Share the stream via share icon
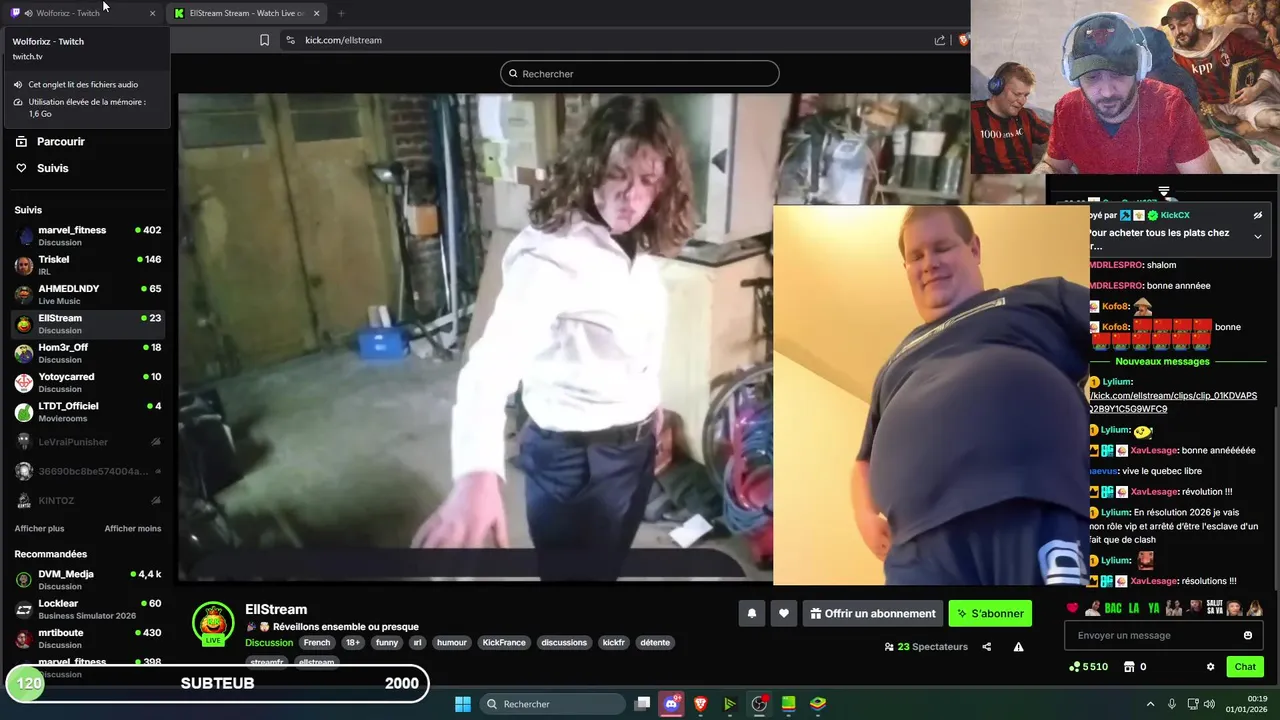1280x720 pixels. (x=986, y=647)
